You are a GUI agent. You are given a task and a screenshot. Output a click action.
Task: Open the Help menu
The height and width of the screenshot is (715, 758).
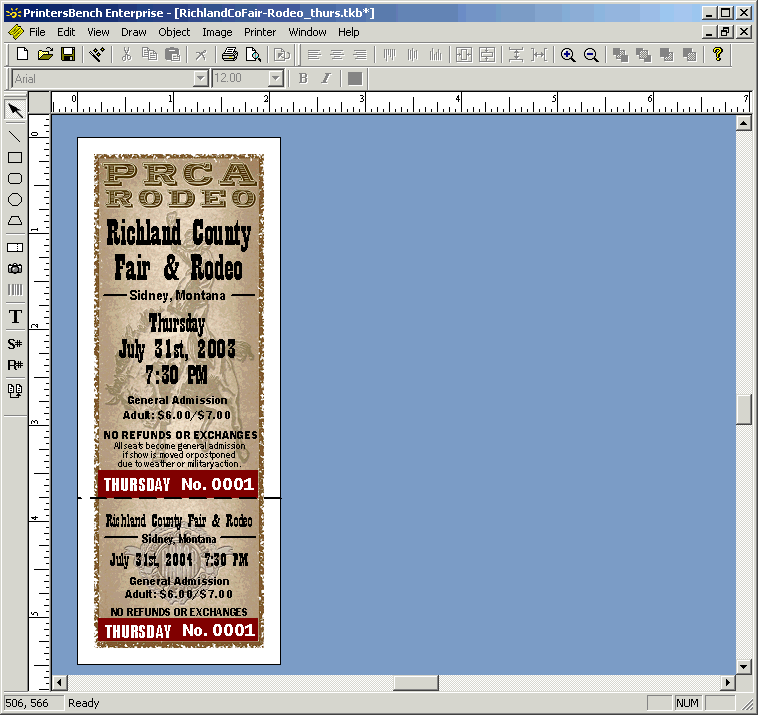(x=349, y=32)
